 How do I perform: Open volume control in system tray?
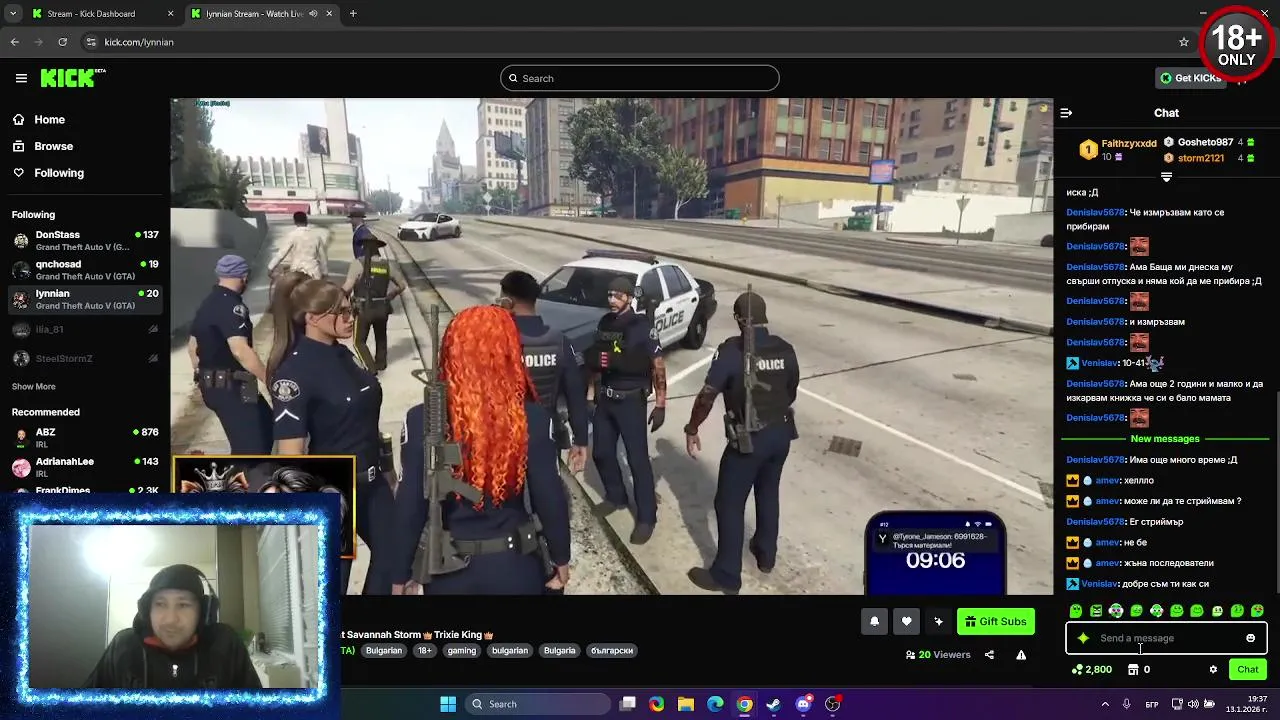click(x=1193, y=704)
